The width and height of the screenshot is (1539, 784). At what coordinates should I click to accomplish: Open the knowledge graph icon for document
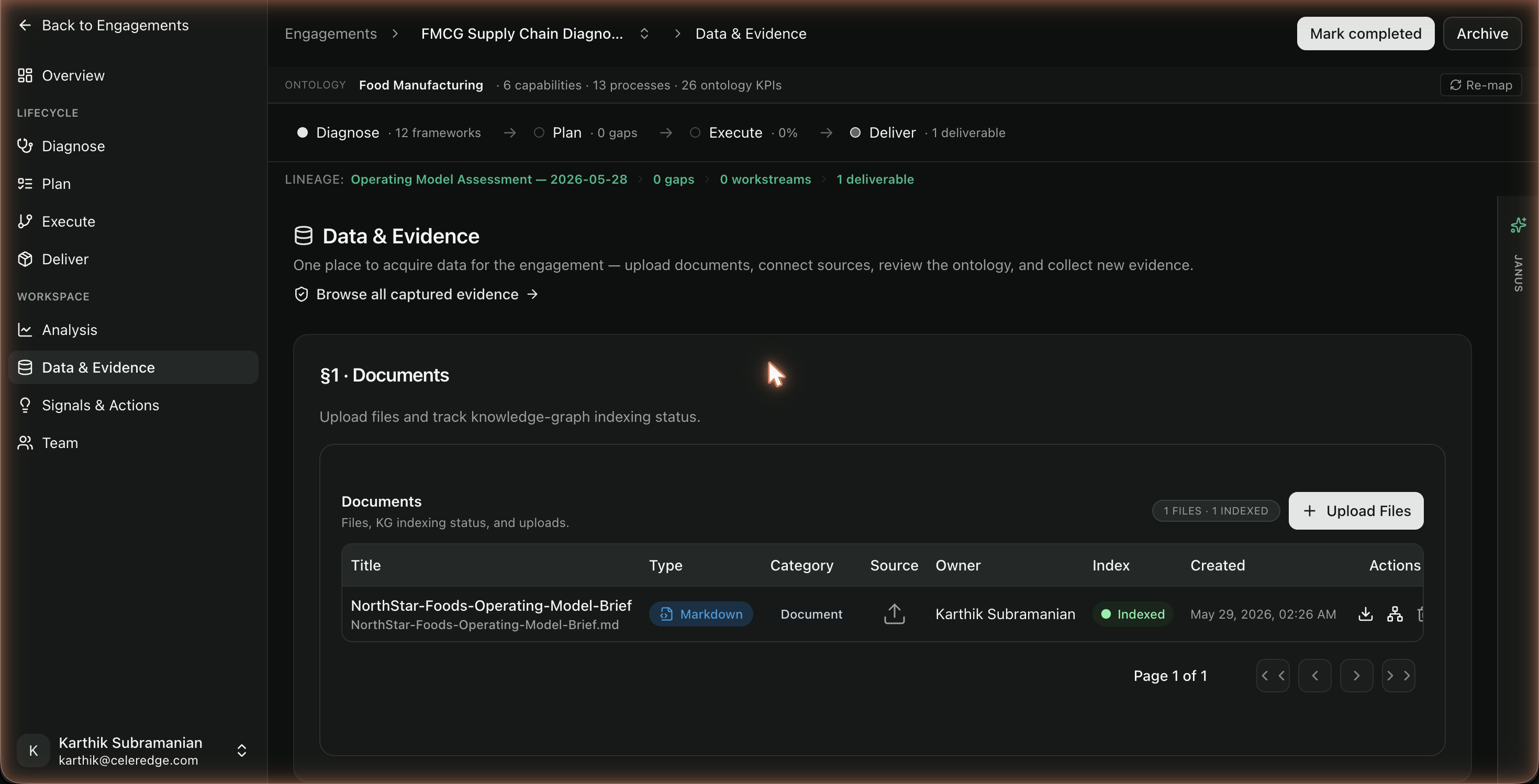click(1395, 614)
